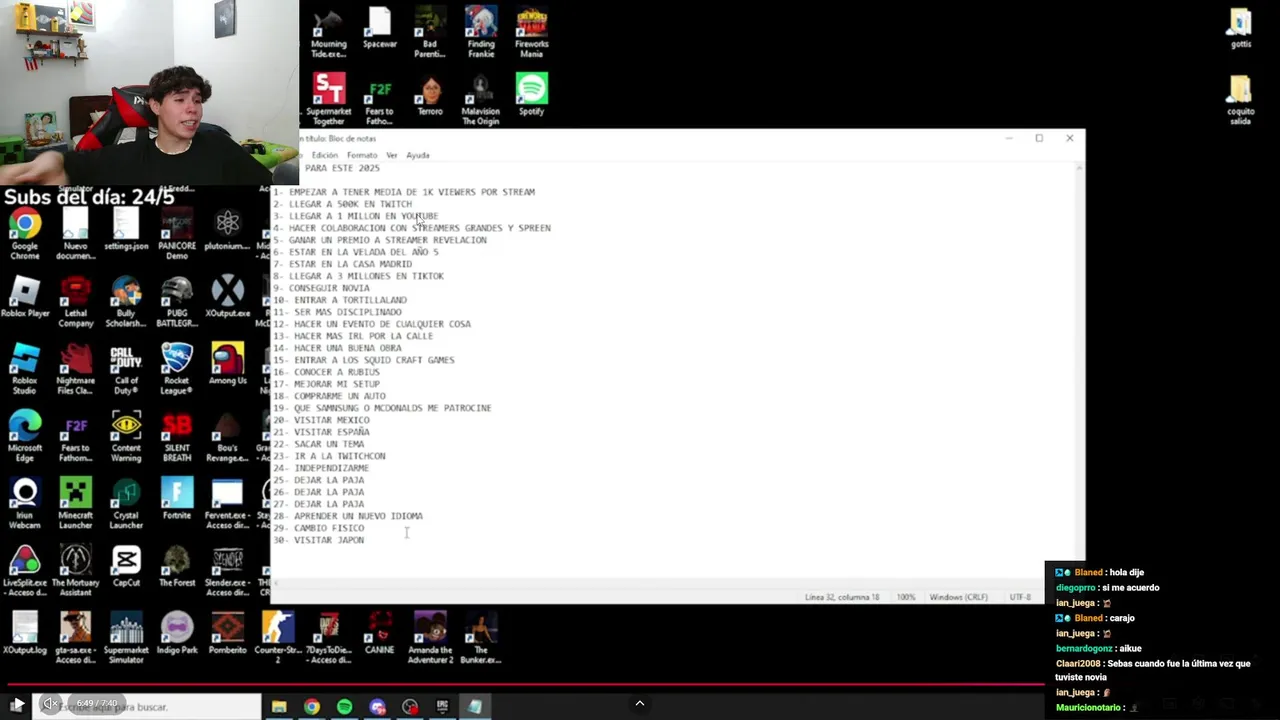
Task: Click chat username bernardogonz
Action: [x=1085, y=648]
